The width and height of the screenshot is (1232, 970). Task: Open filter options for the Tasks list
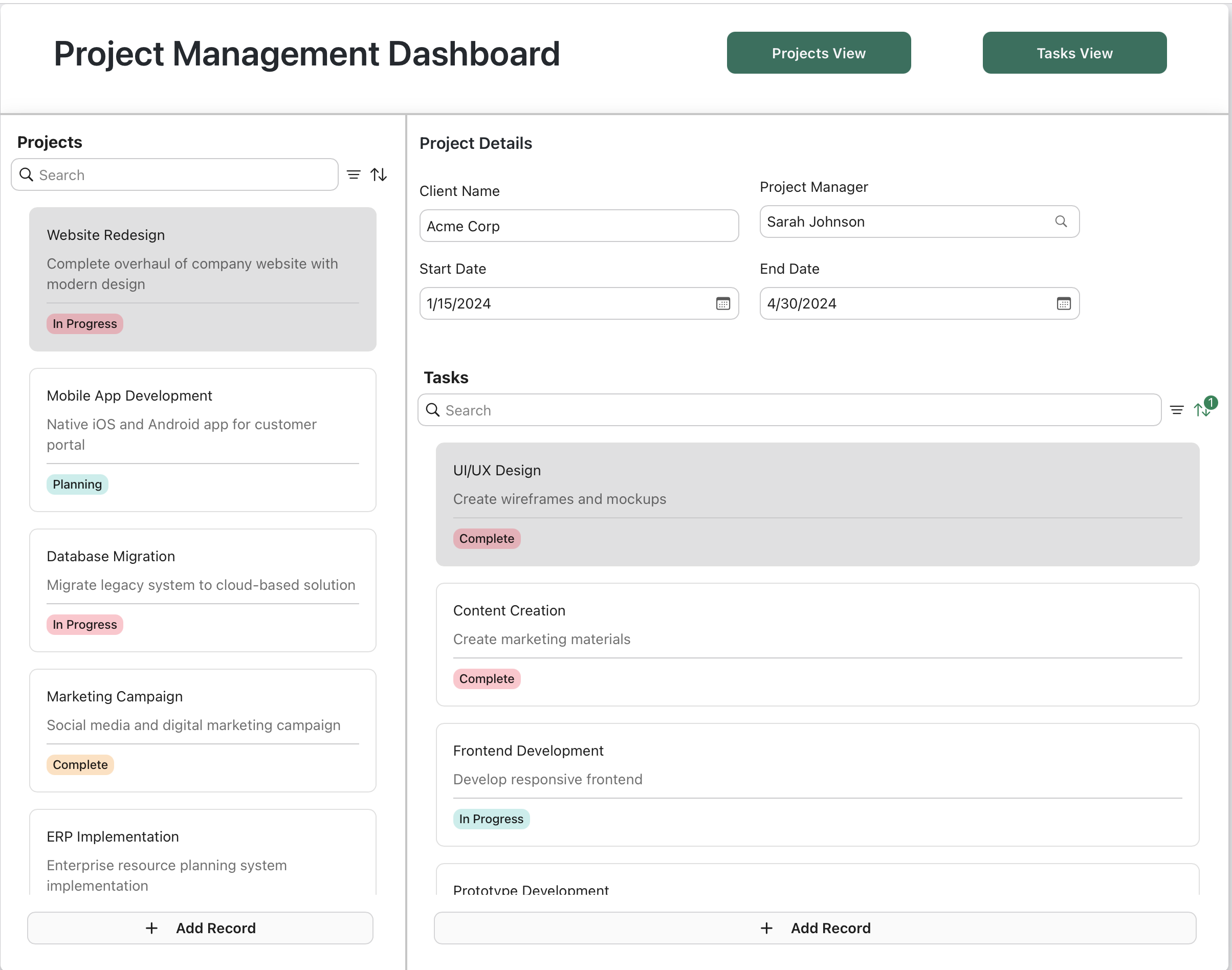[1176, 409]
